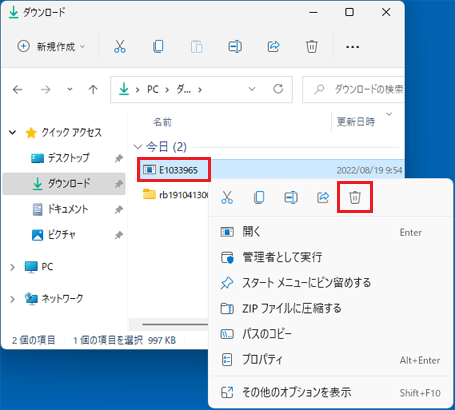
Task: Click the context menu Delete trash icon
Action: pyautogui.click(x=355, y=197)
